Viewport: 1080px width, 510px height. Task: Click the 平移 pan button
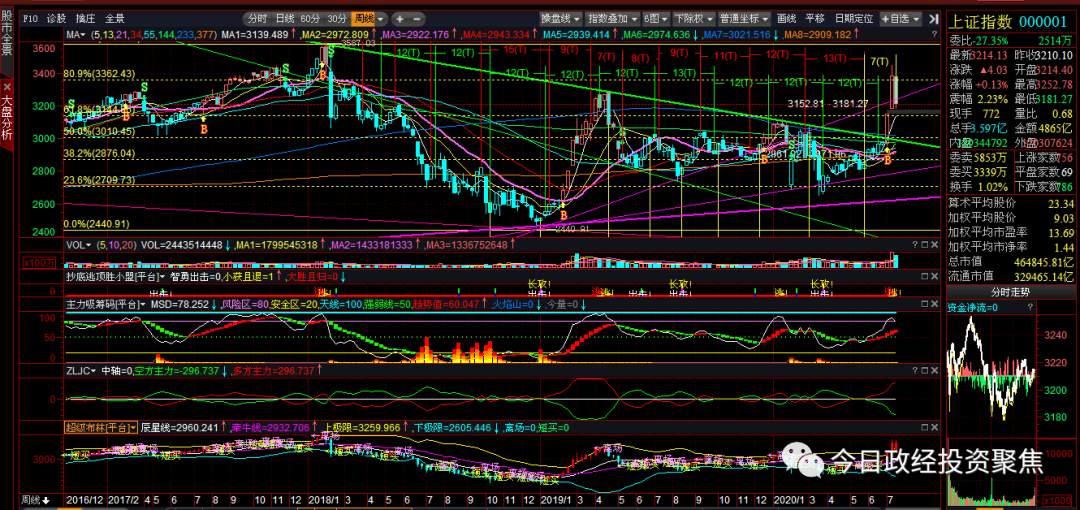point(815,19)
